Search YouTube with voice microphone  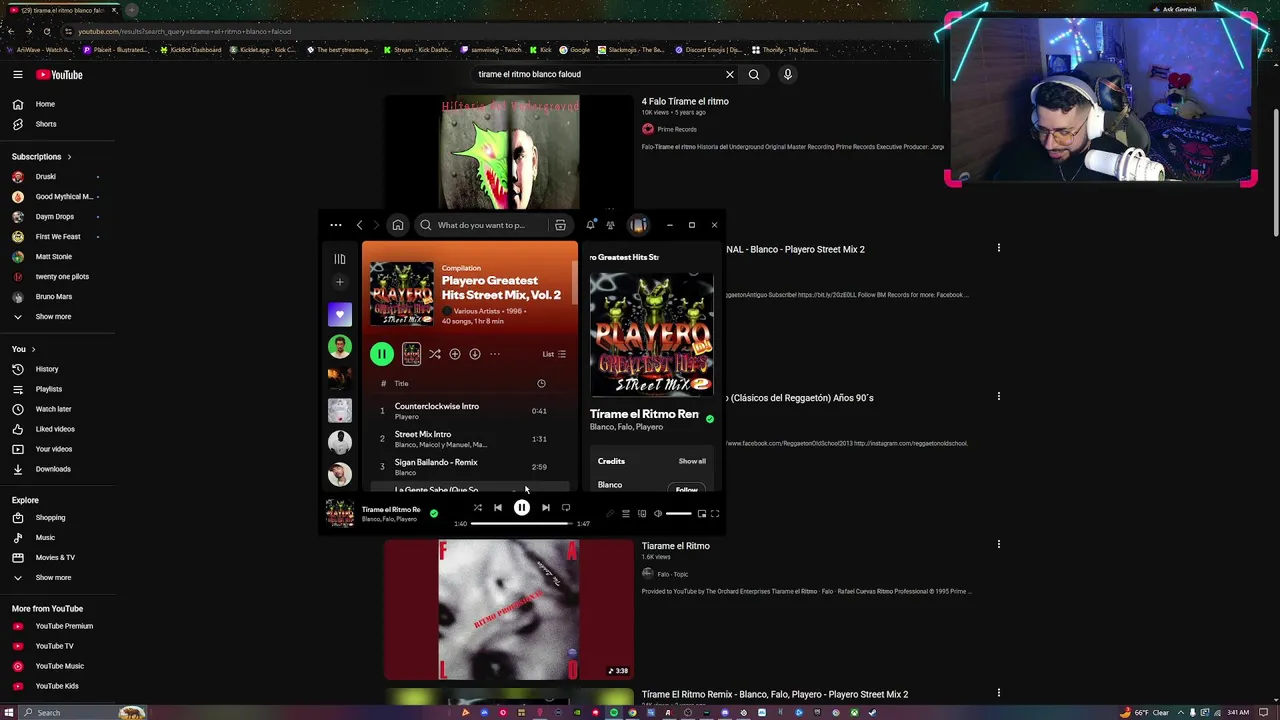point(788,74)
